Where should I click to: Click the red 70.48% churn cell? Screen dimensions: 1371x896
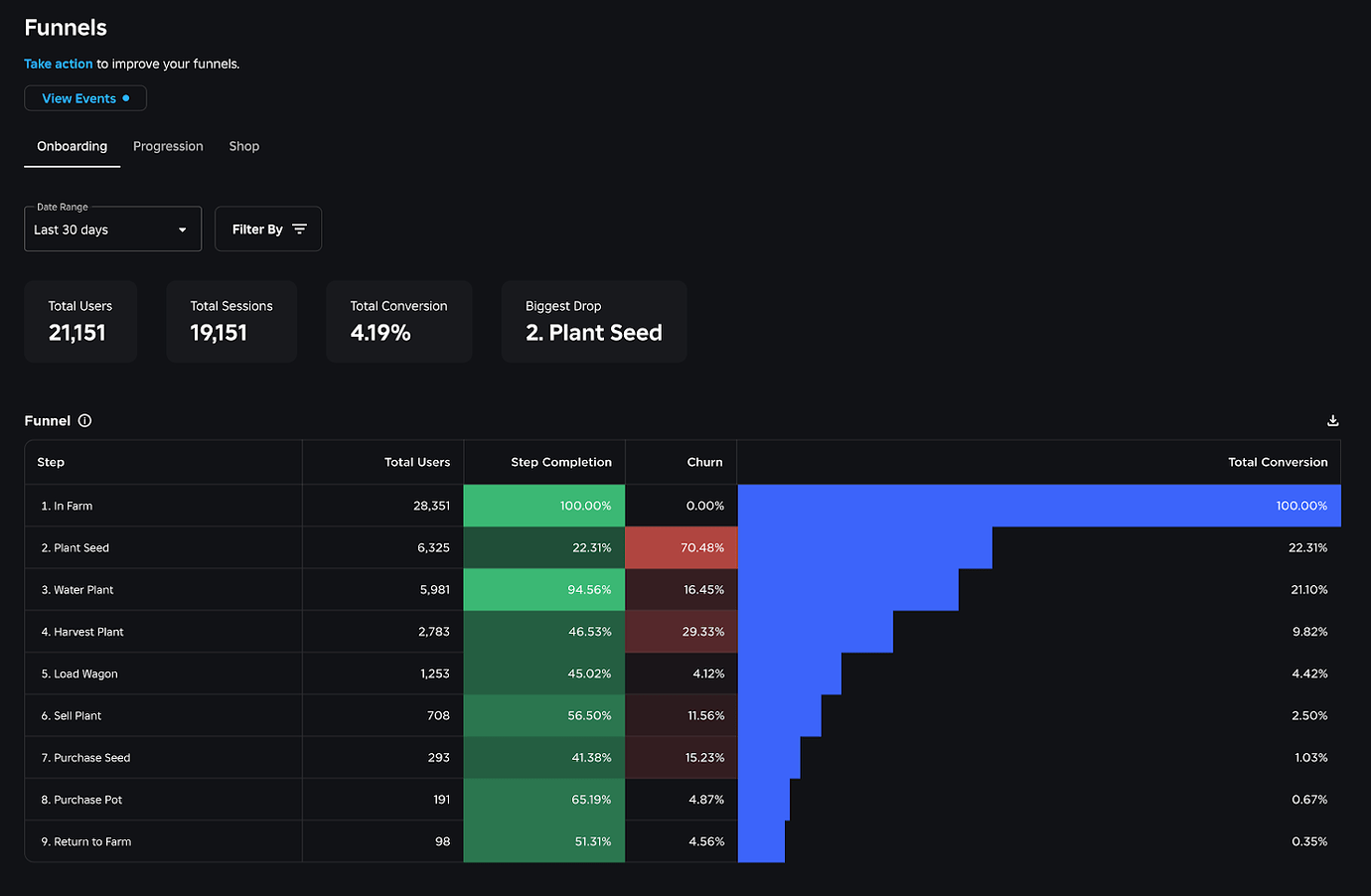coord(681,547)
